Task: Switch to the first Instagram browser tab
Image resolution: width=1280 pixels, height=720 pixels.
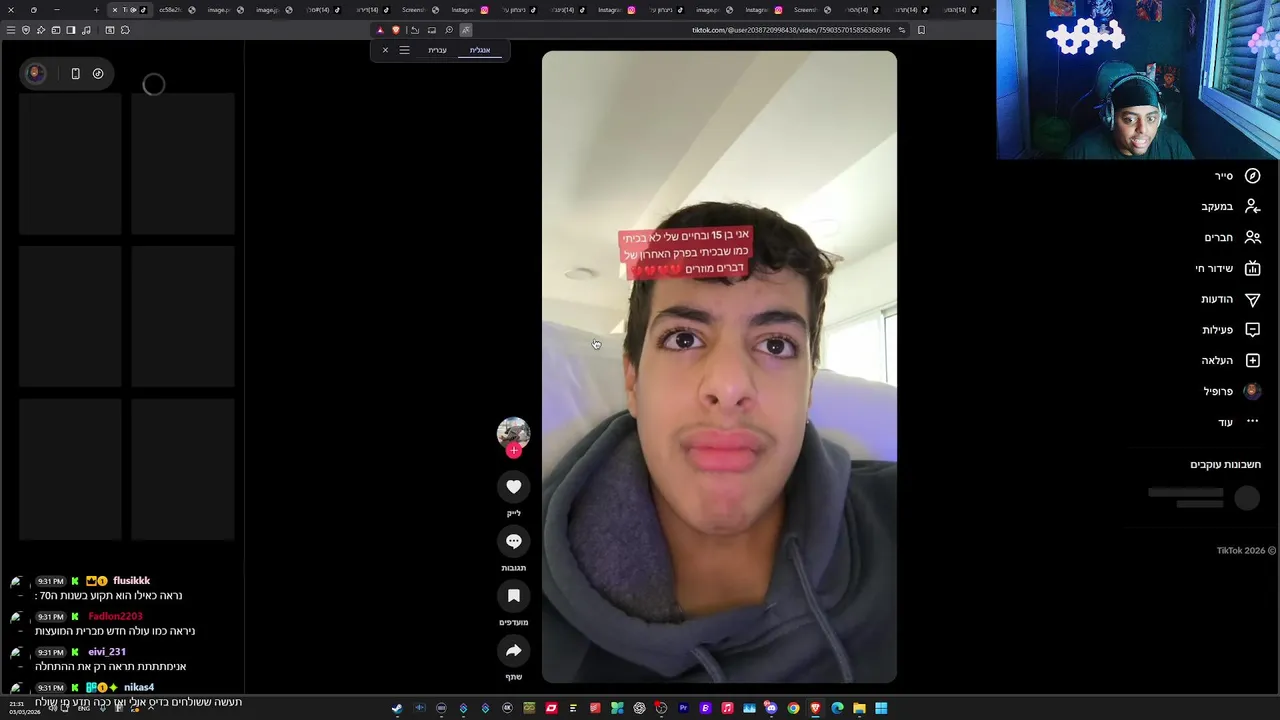Action: [469, 10]
